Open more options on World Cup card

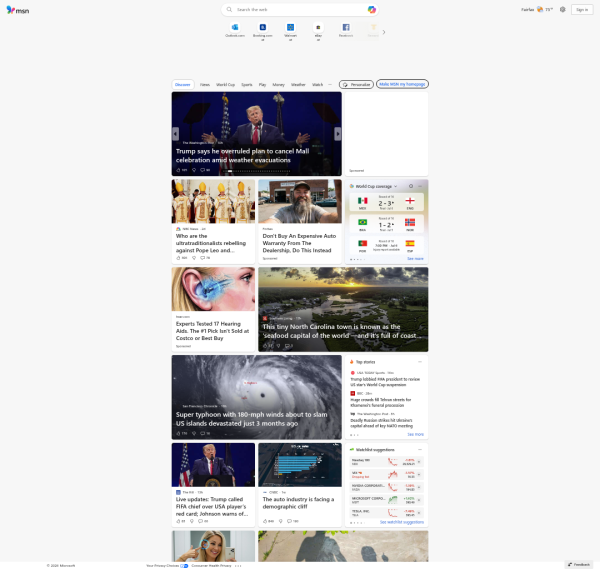tap(420, 186)
